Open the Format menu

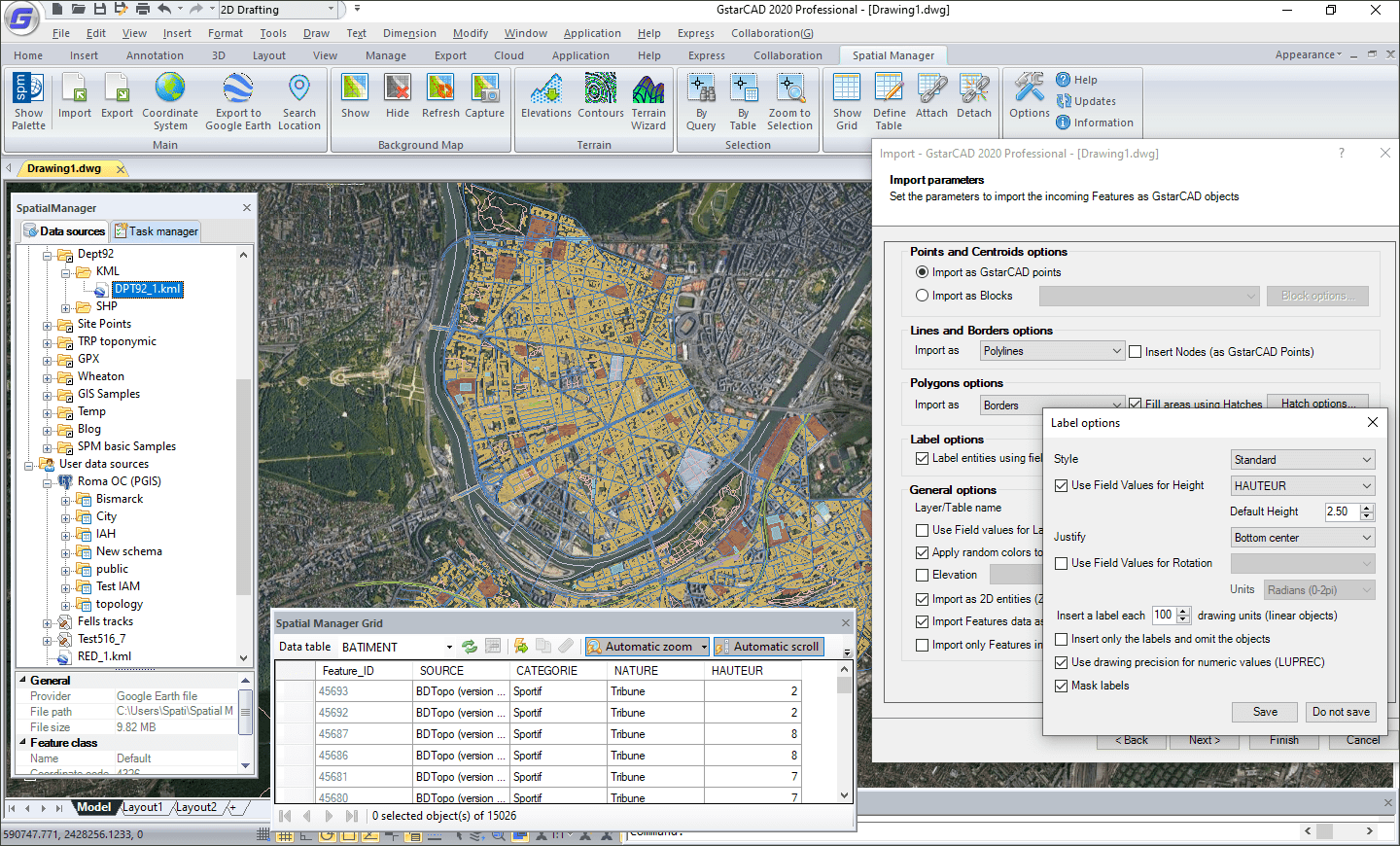pyautogui.click(x=226, y=33)
